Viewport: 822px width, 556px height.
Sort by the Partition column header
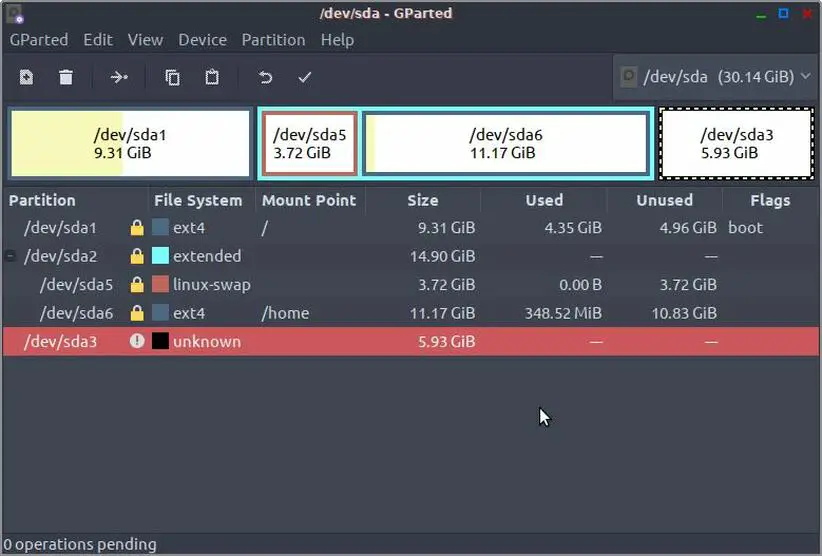pyautogui.click(x=75, y=200)
